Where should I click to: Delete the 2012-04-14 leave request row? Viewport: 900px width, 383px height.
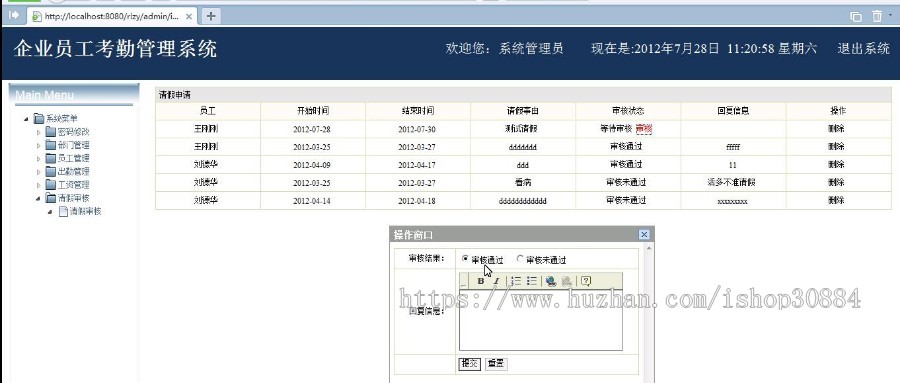[x=836, y=200]
